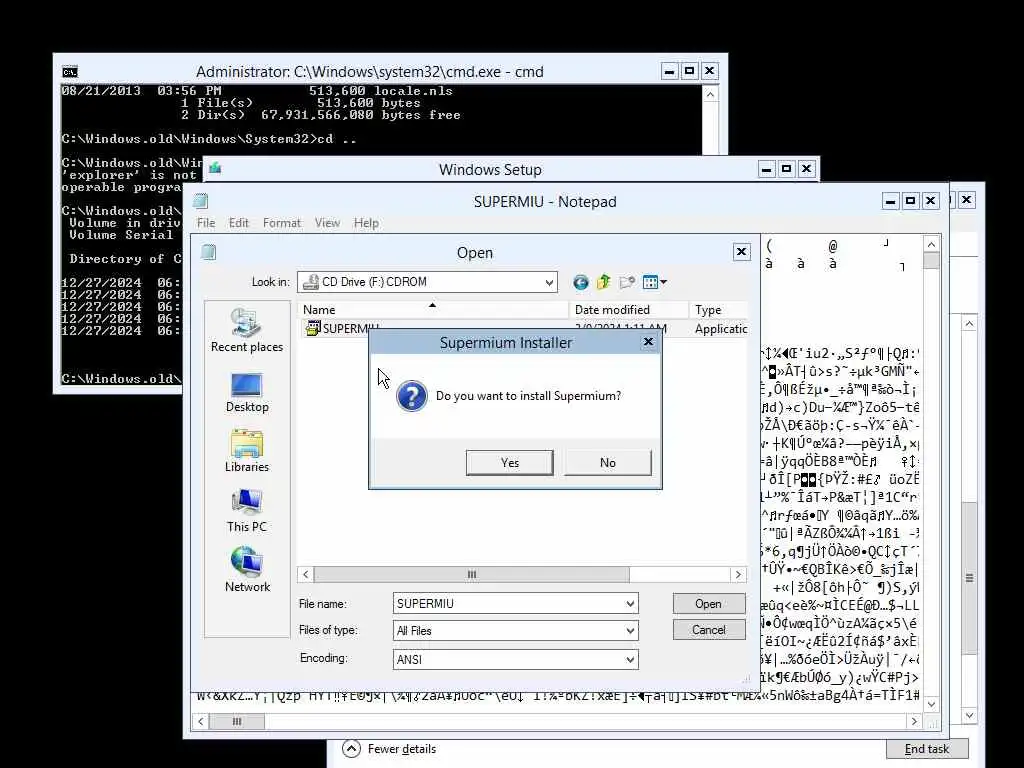
Task: Click file list horizontal scrollbar thumb
Action: point(472,575)
